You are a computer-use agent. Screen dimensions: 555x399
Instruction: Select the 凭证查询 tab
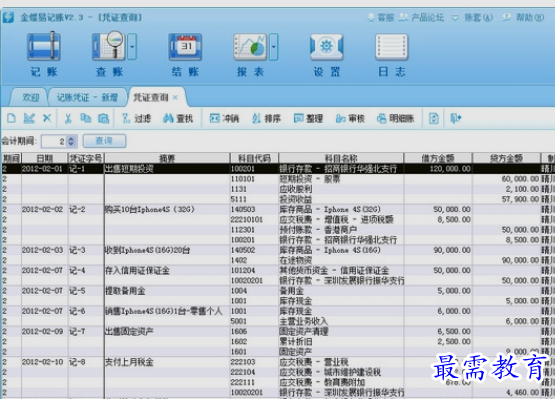(x=151, y=97)
